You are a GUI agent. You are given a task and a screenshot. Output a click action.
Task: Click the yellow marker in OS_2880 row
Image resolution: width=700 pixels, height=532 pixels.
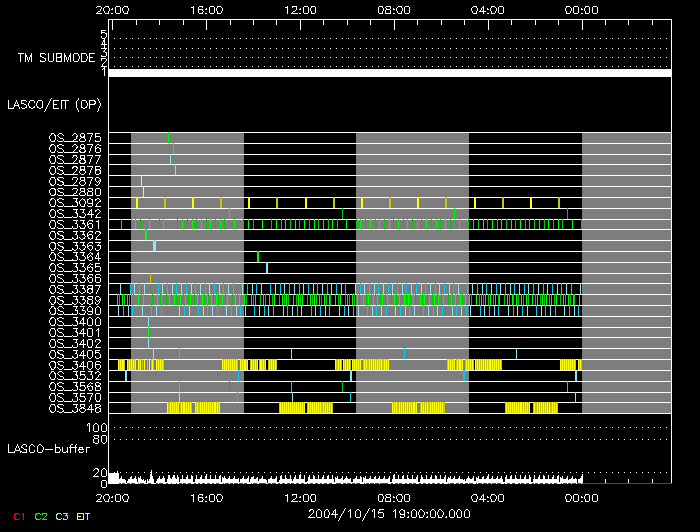tap(143, 192)
